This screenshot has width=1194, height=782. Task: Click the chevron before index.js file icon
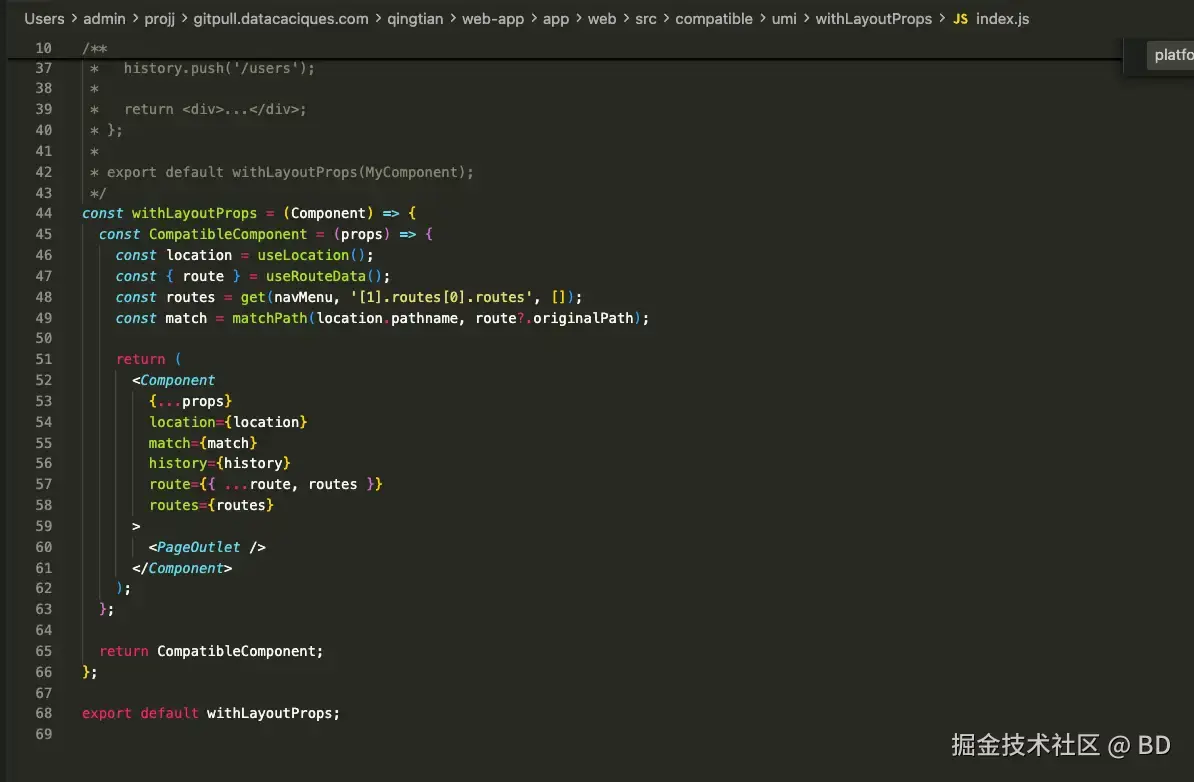coord(942,18)
